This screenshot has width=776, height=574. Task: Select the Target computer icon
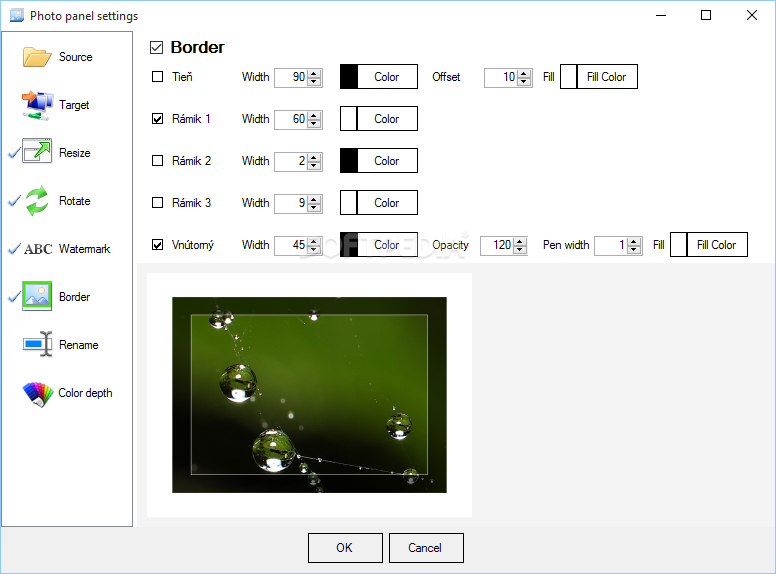[37, 105]
